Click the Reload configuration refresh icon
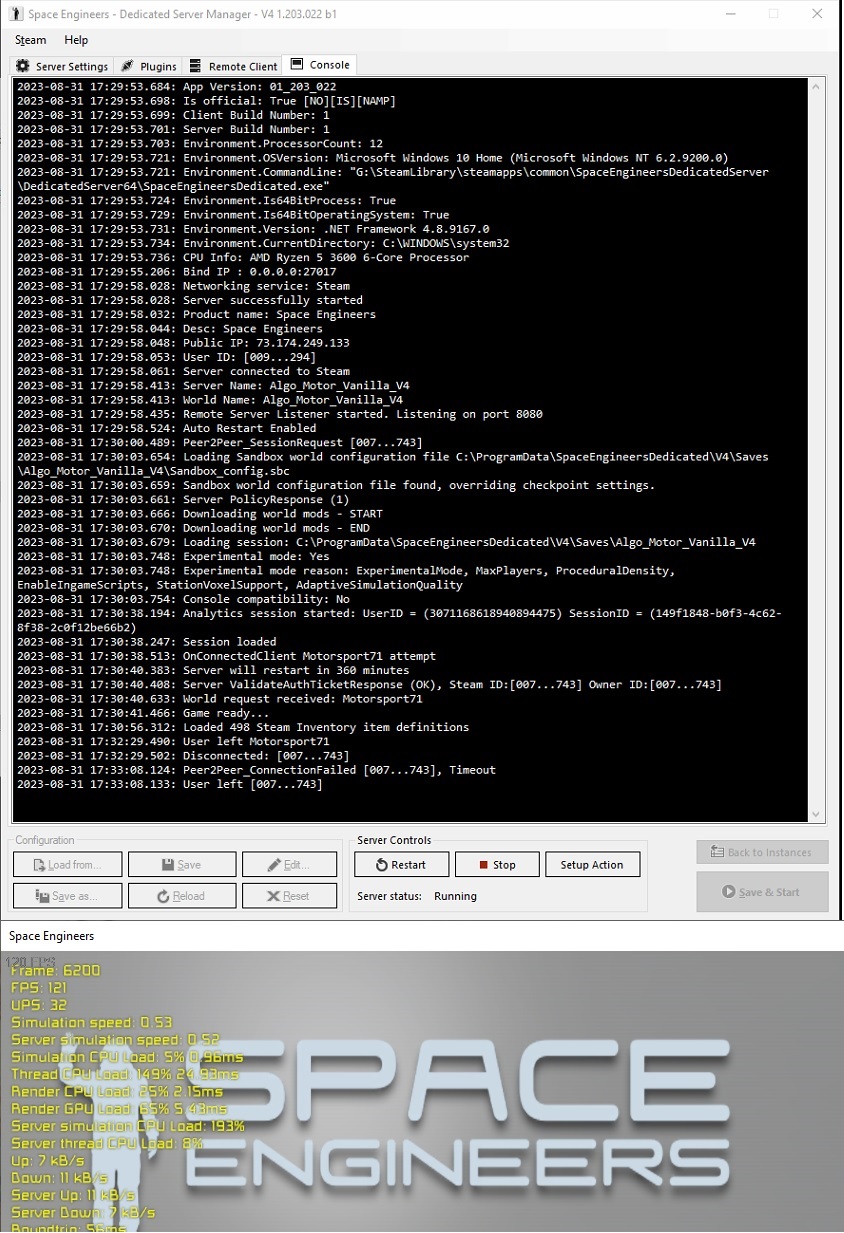The image size is (844, 1233). [x=163, y=896]
